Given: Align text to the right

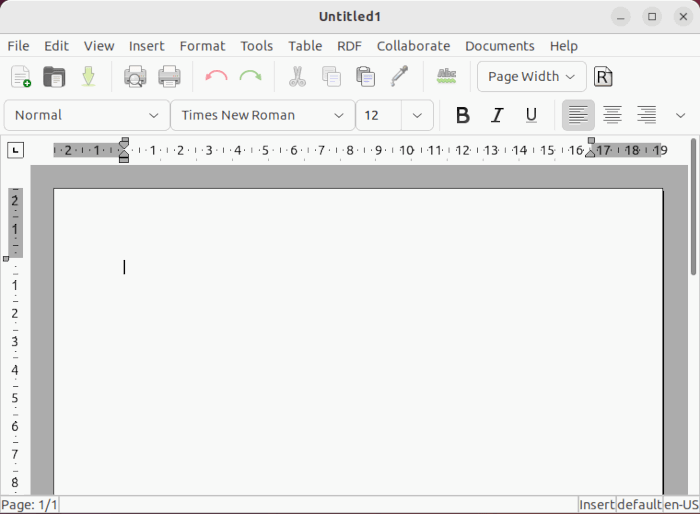Looking at the screenshot, I should (646, 115).
